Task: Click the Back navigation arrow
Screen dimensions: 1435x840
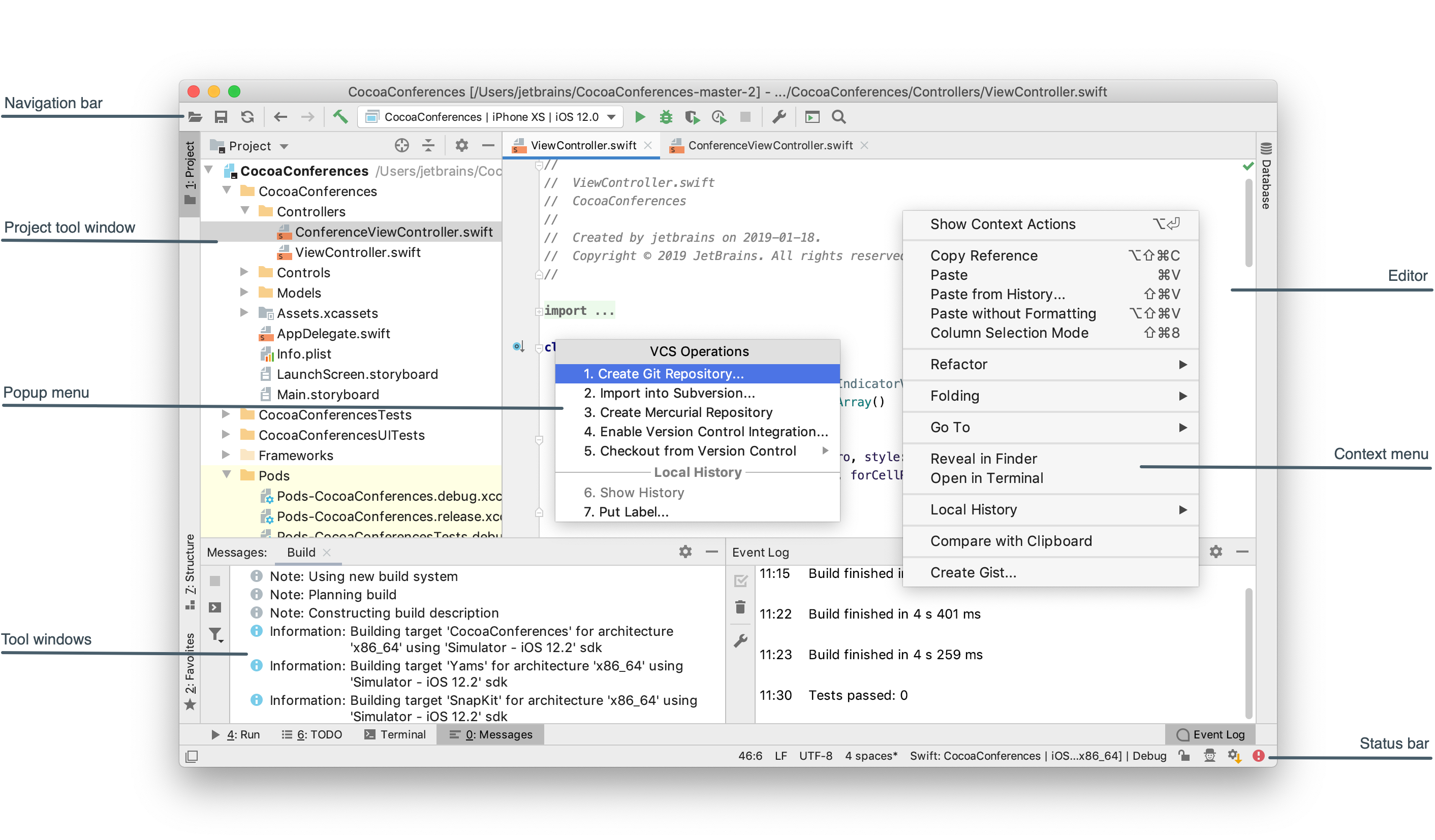Action: coord(280,117)
